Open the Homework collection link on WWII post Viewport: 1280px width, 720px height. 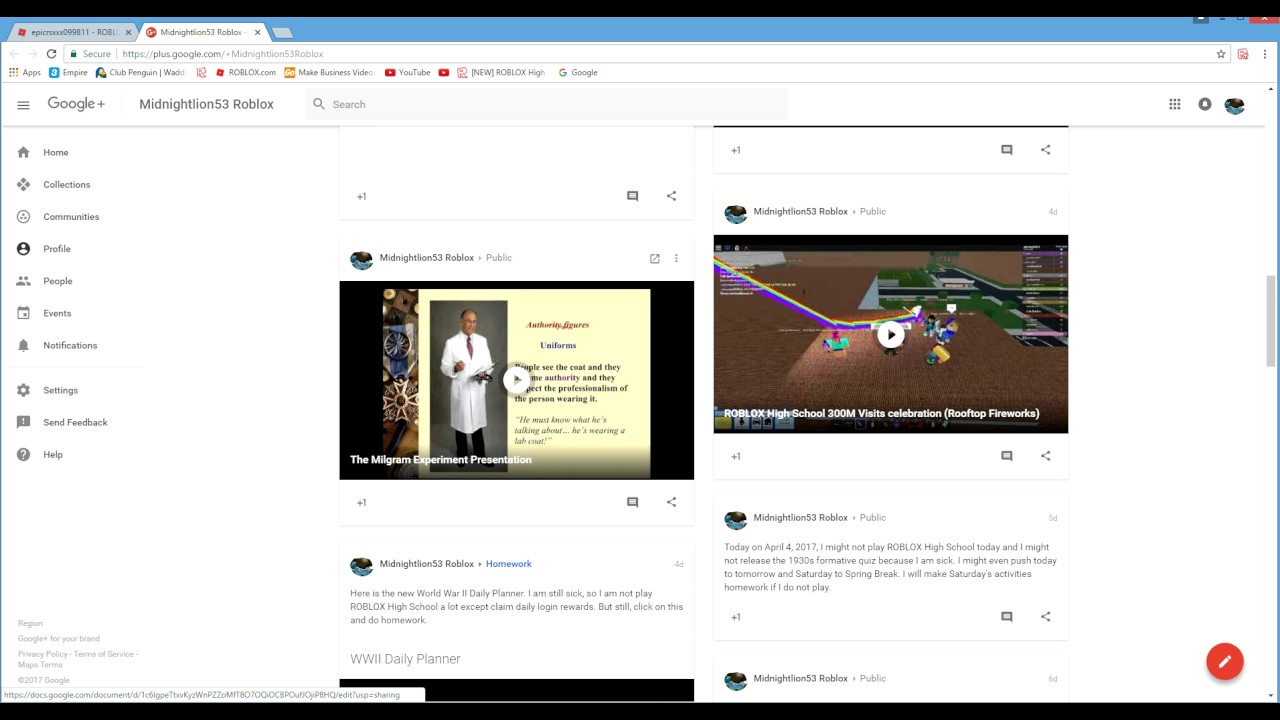point(508,564)
